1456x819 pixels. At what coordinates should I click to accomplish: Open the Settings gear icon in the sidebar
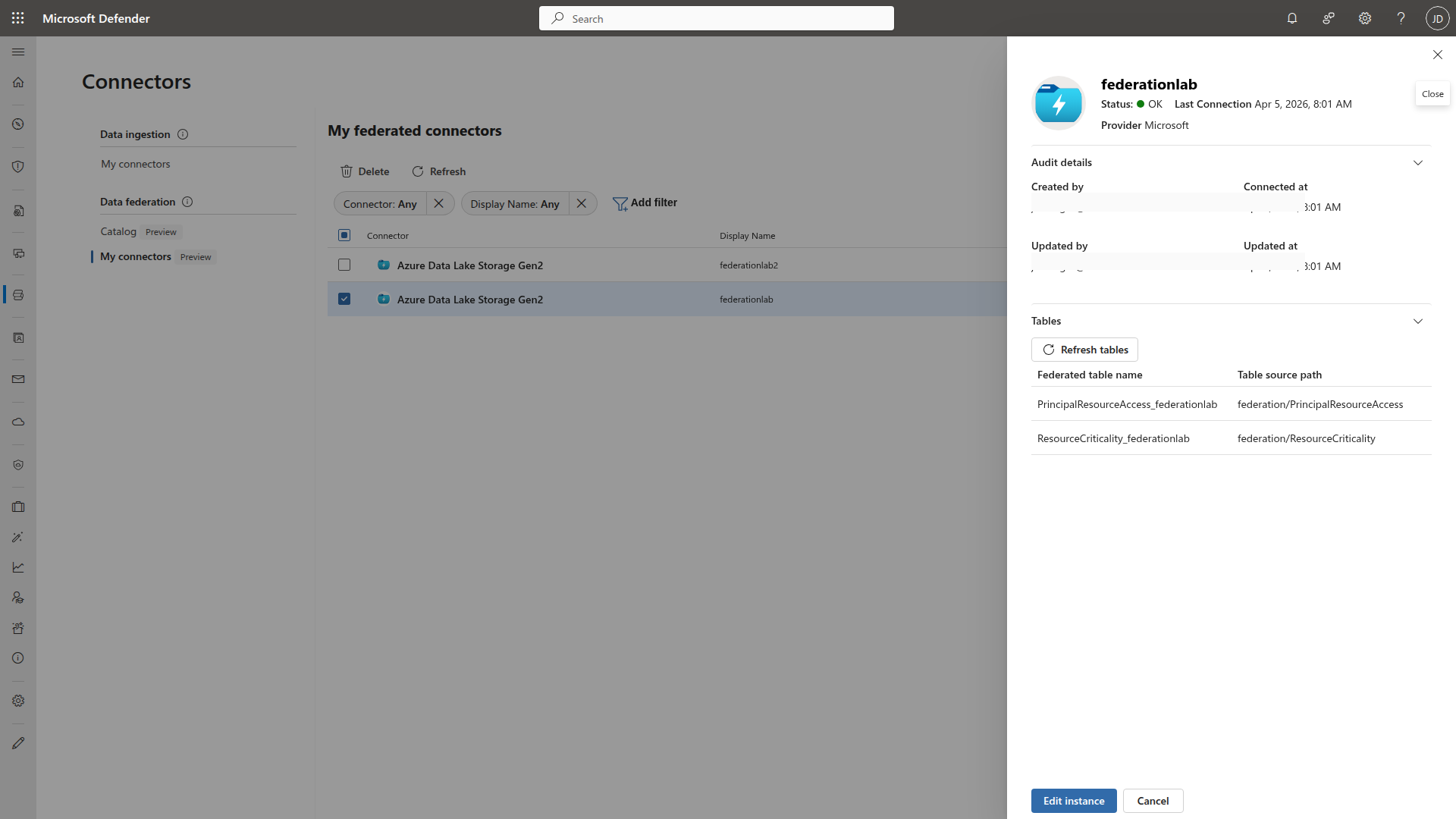pos(18,701)
